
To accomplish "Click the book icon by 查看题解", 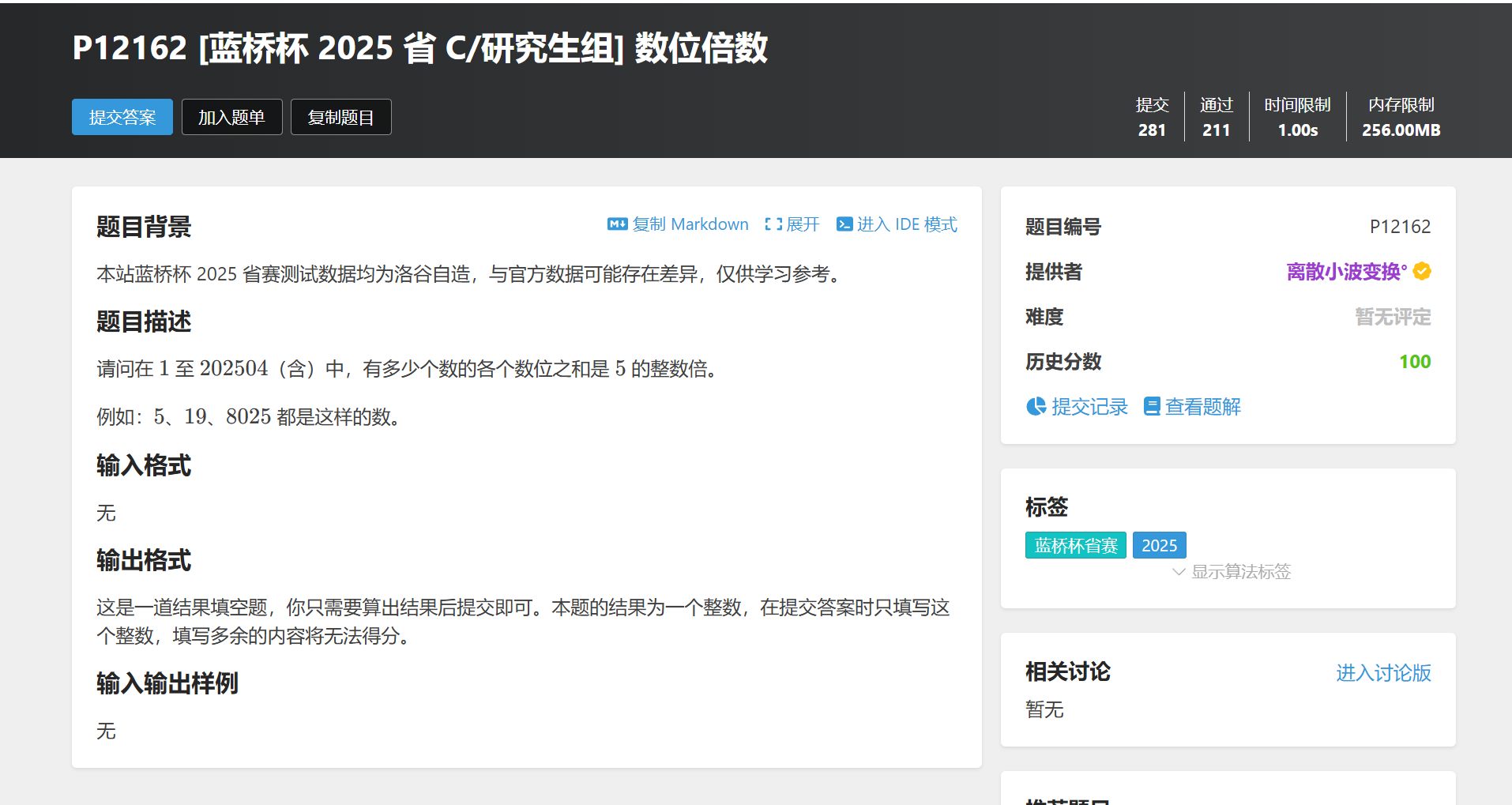I will (1152, 406).
